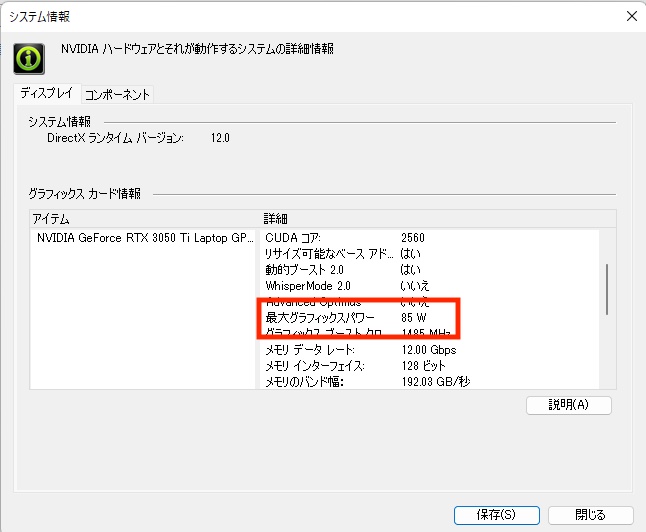
Task: Select the ディスプレイ tab
Action: pyautogui.click(x=47, y=93)
